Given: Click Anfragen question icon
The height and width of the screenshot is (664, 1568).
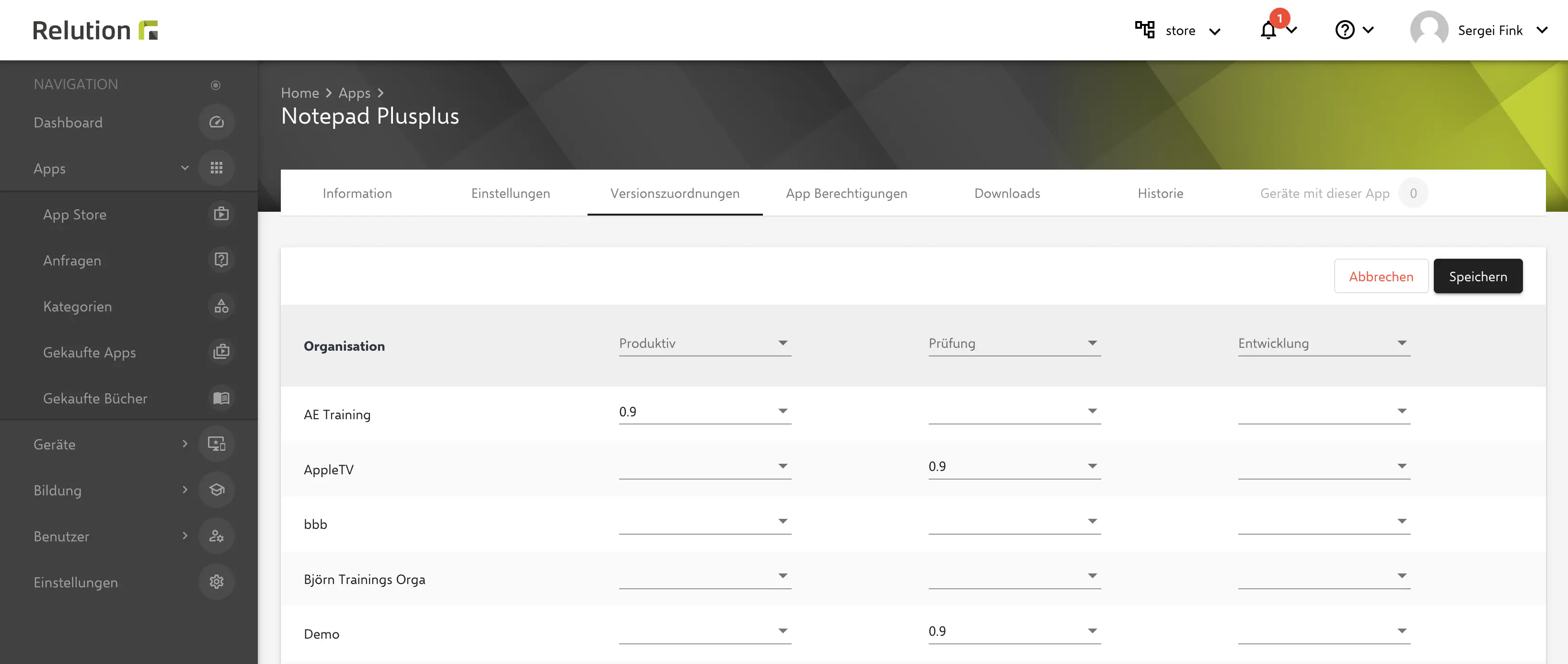Looking at the screenshot, I should click(x=221, y=260).
